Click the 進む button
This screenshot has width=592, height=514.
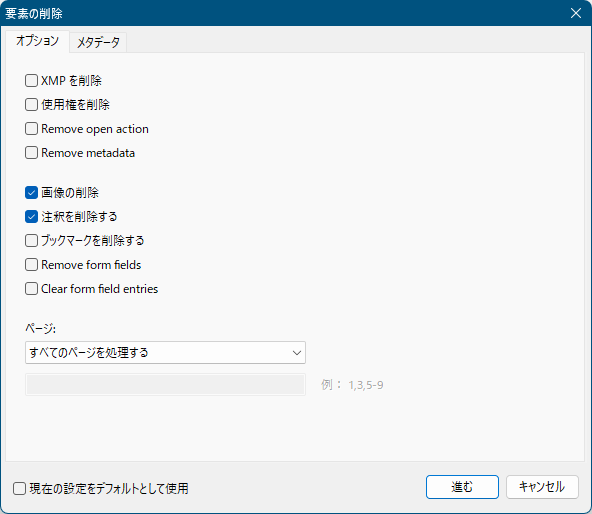coord(462,487)
